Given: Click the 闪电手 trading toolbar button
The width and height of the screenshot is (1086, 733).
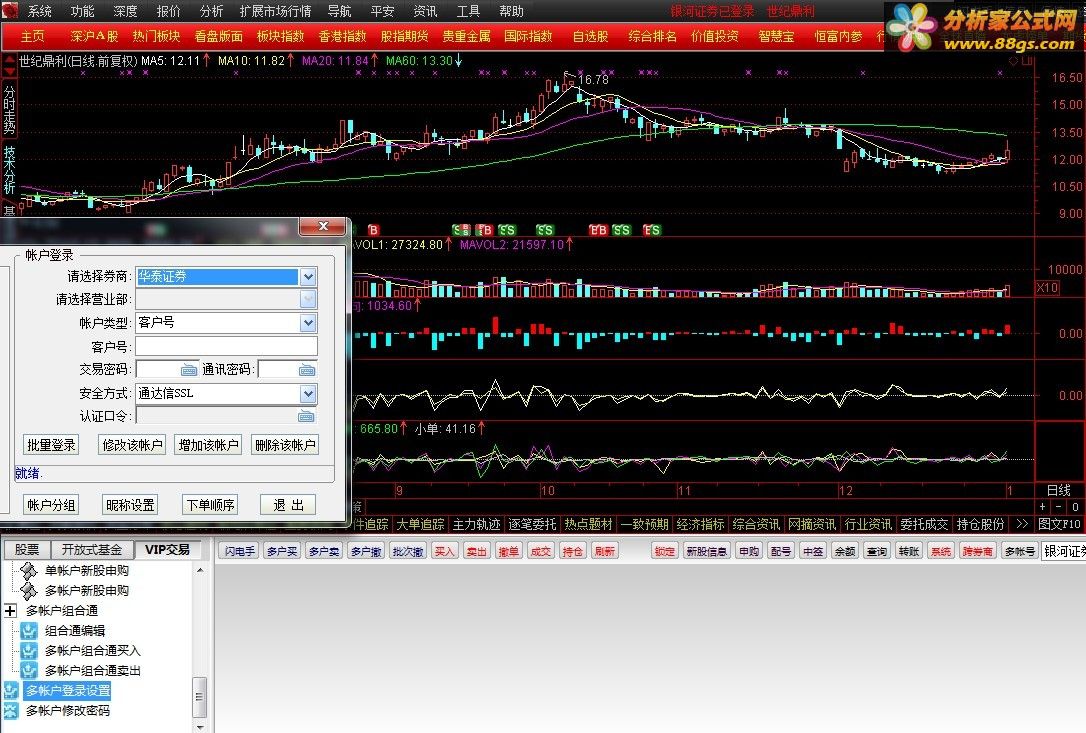Looking at the screenshot, I should tap(240, 551).
